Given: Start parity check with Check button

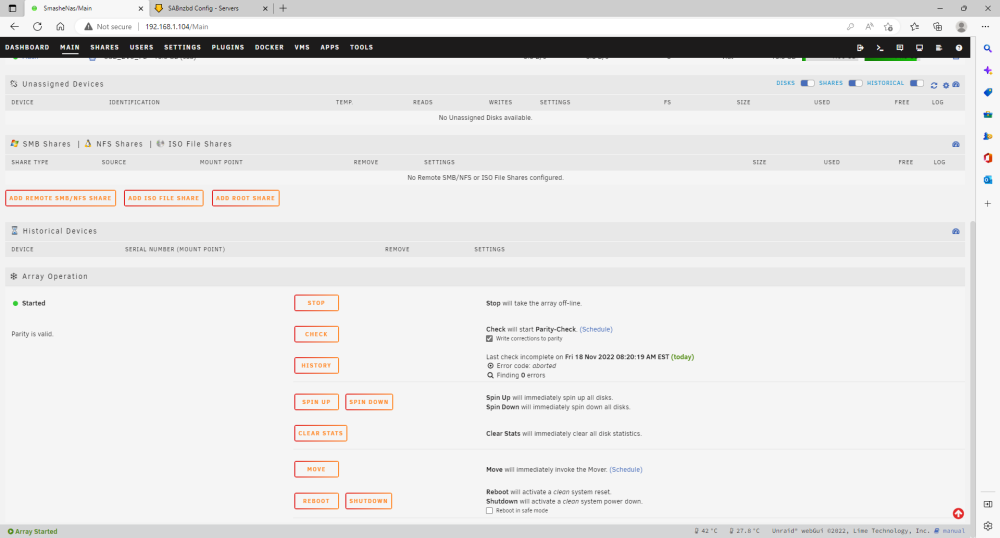Looking at the screenshot, I should coord(316,334).
